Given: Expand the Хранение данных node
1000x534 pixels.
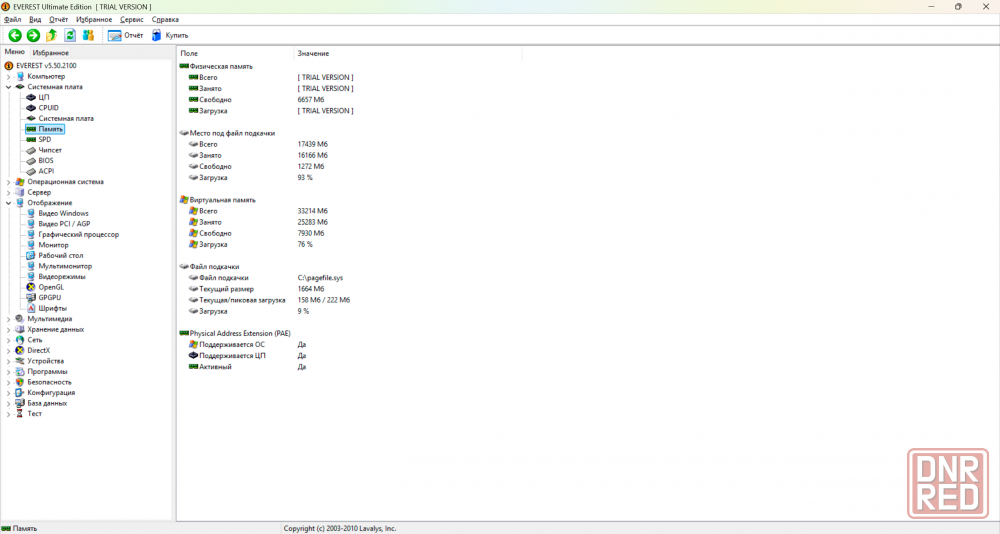Looking at the screenshot, I should pos(8,330).
